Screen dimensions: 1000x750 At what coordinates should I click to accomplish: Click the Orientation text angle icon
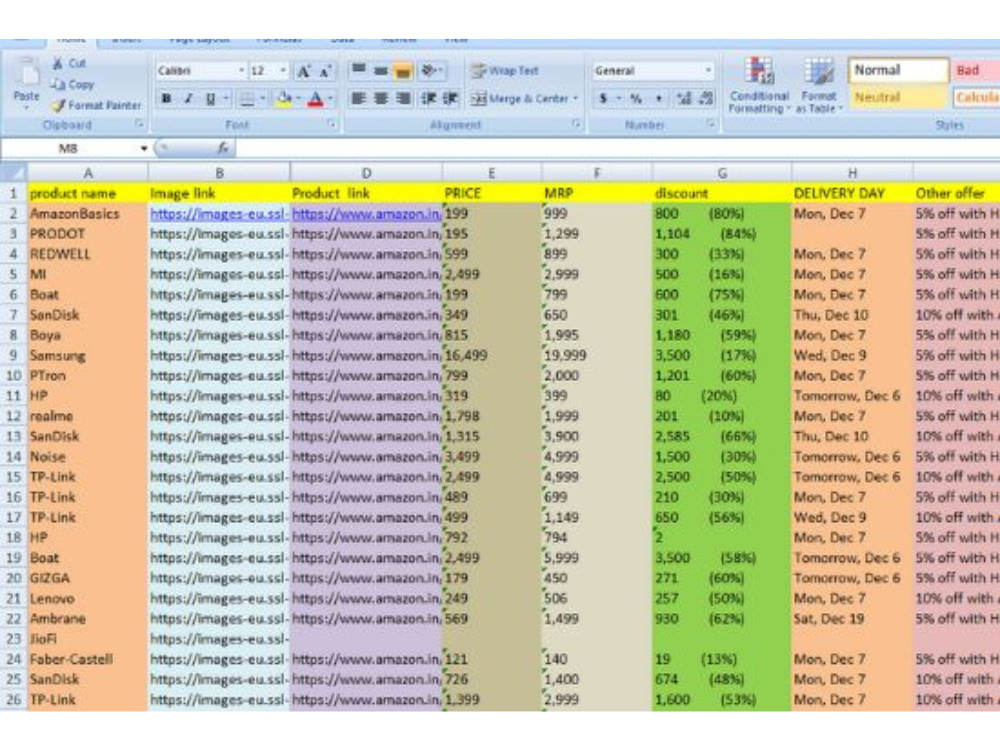click(429, 70)
